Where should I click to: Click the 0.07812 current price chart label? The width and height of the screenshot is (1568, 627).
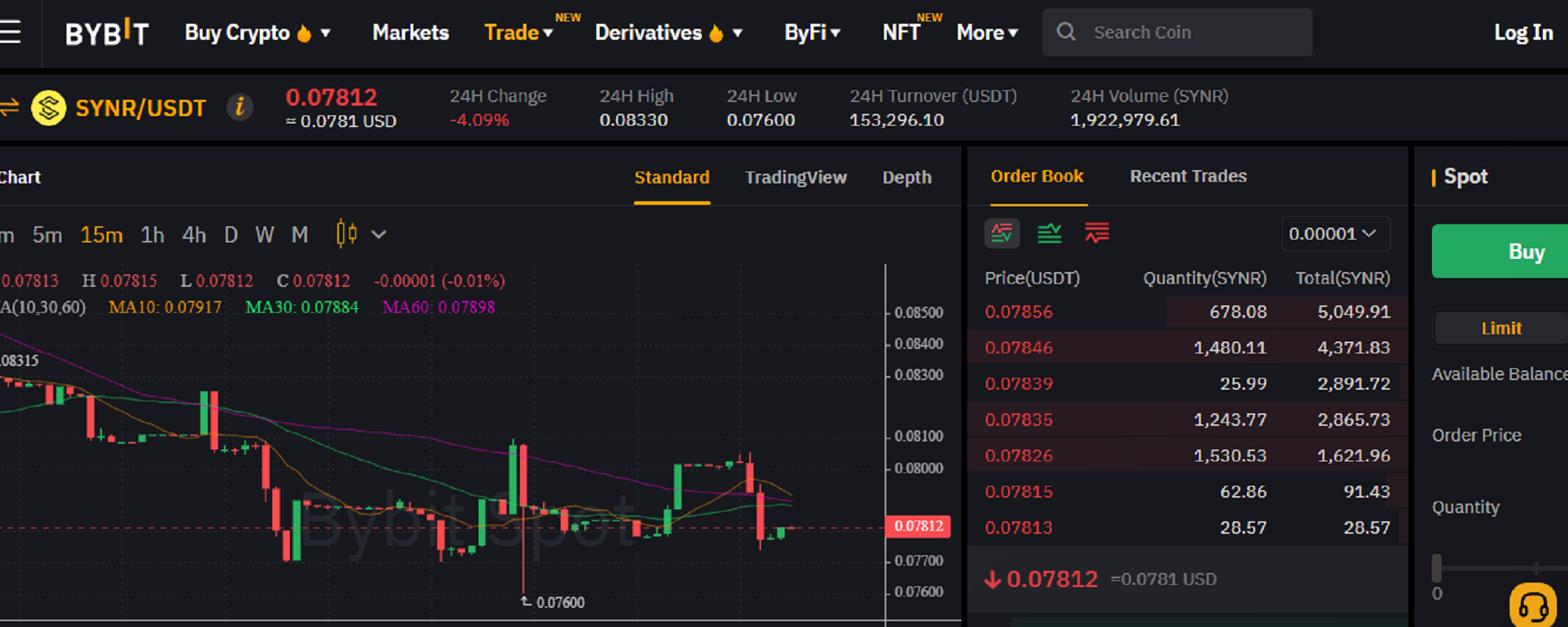(919, 526)
